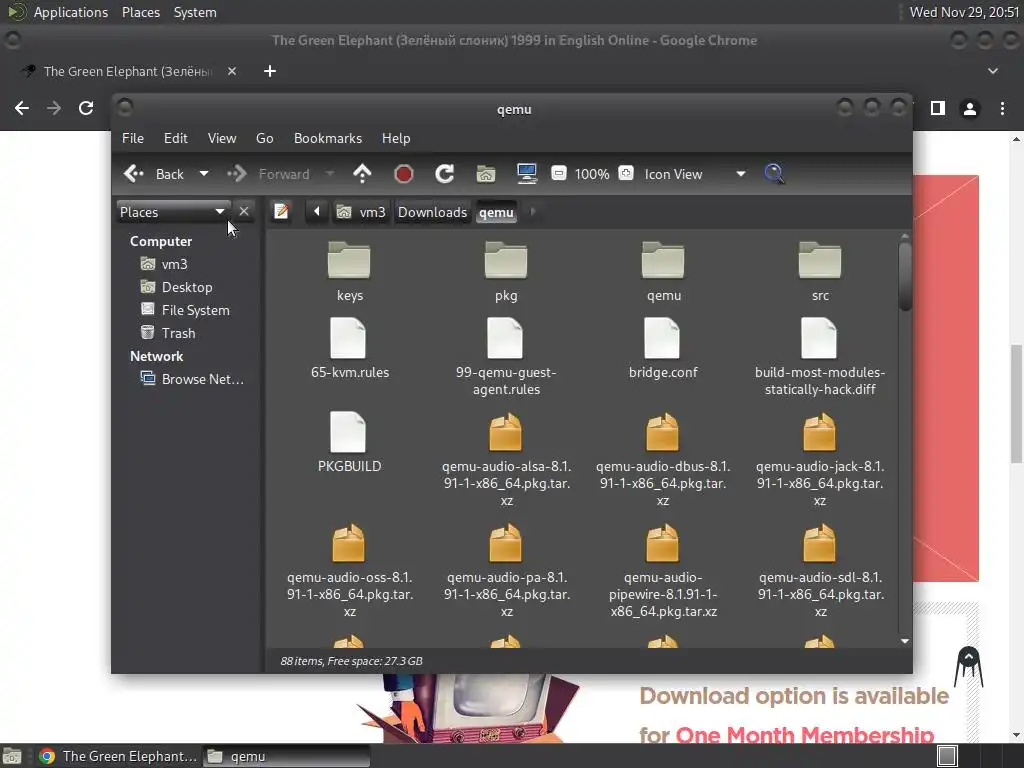This screenshot has width=1024, height=768.
Task: Select qemu in the path bar
Action: (x=496, y=212)
